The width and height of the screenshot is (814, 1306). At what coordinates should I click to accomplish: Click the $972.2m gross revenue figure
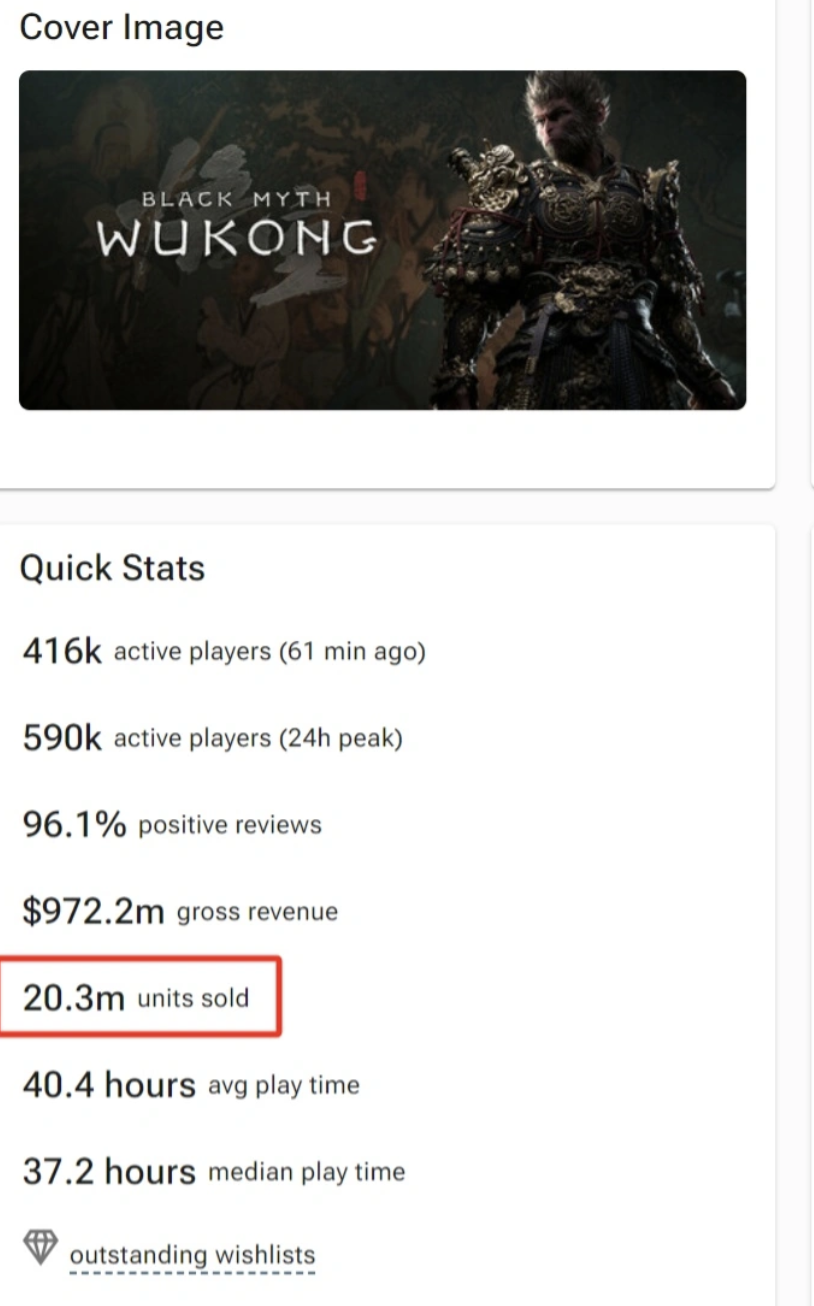click(x=93, y=912)
